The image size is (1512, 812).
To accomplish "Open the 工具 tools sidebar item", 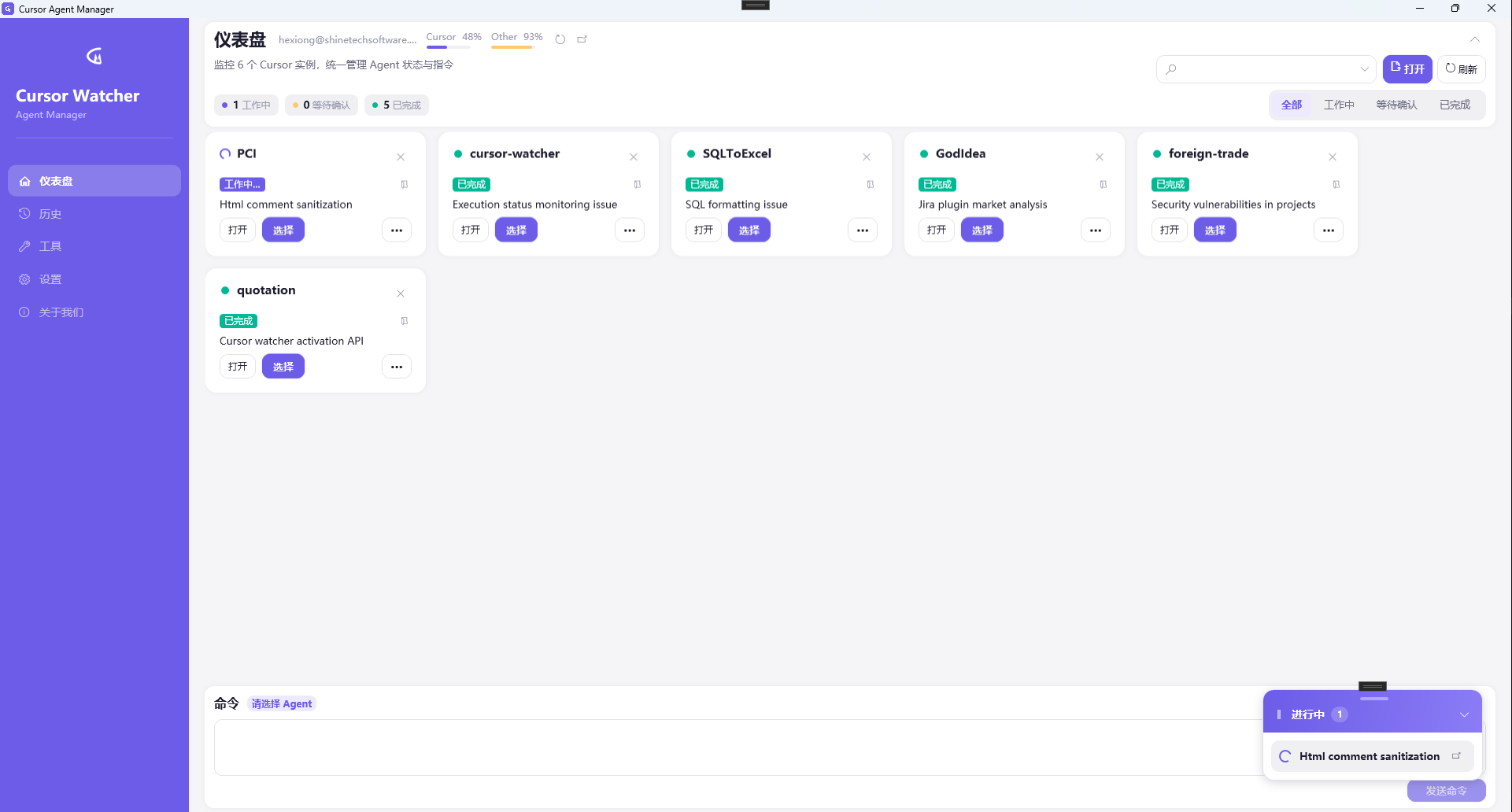I will click(94, 246).
